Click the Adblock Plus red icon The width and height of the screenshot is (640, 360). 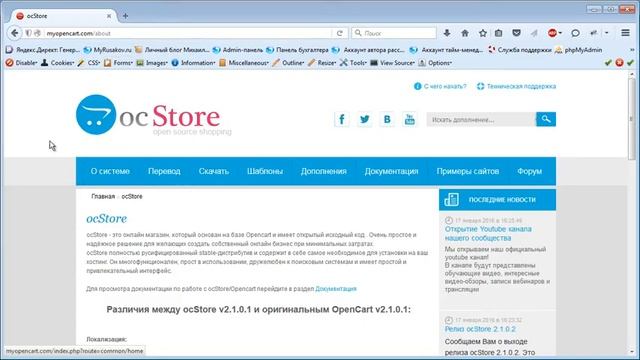(552, 33)
